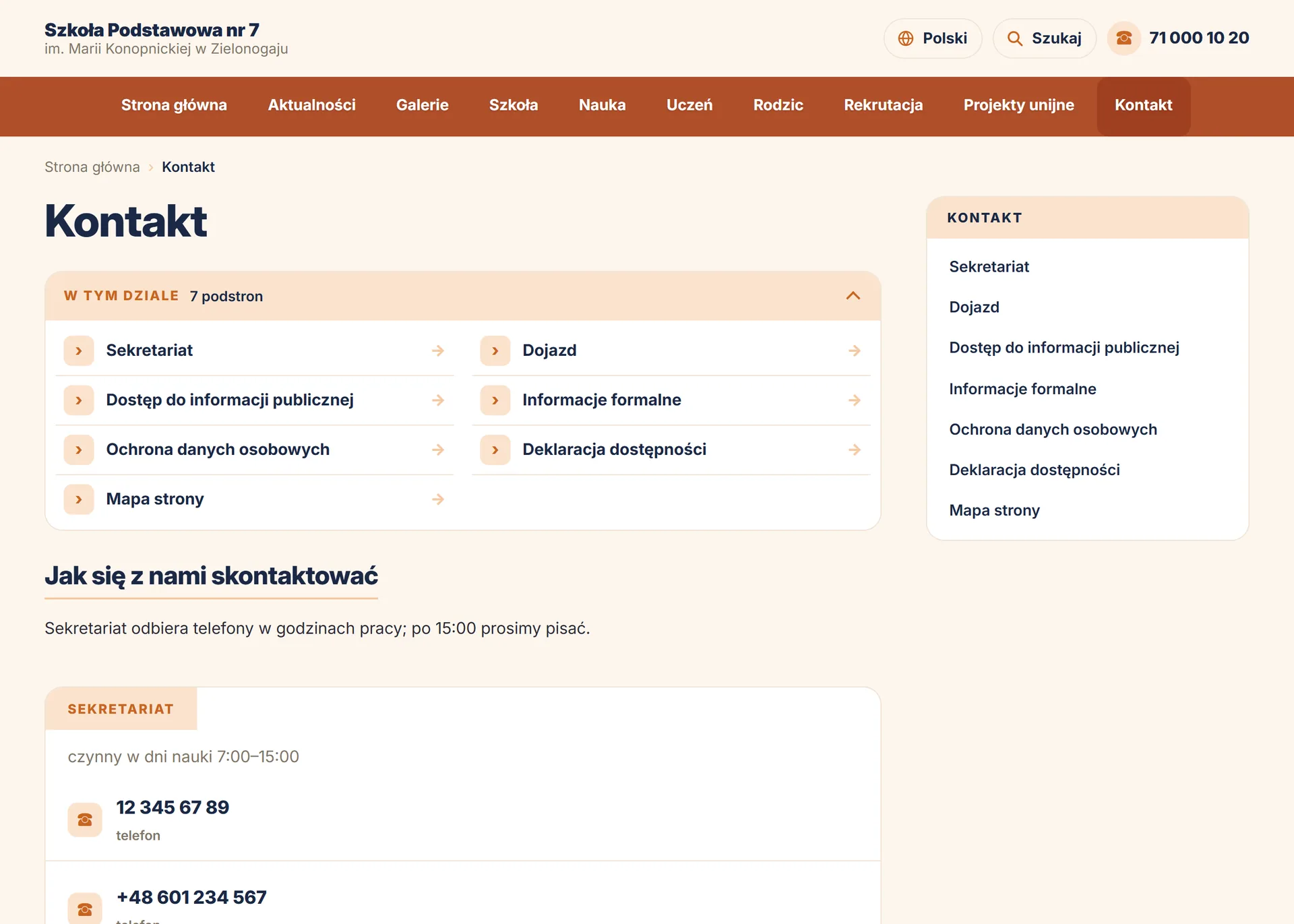
Task: Click the Szkoła Podstawowa nr 7 site title
Action: [152, 30]
